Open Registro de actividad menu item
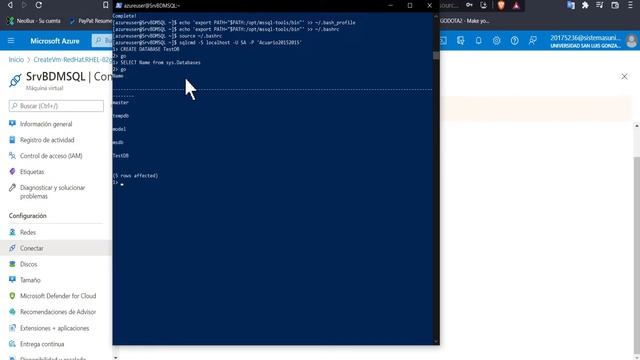This screenshot has height=360, width=640. click(47, 140)
